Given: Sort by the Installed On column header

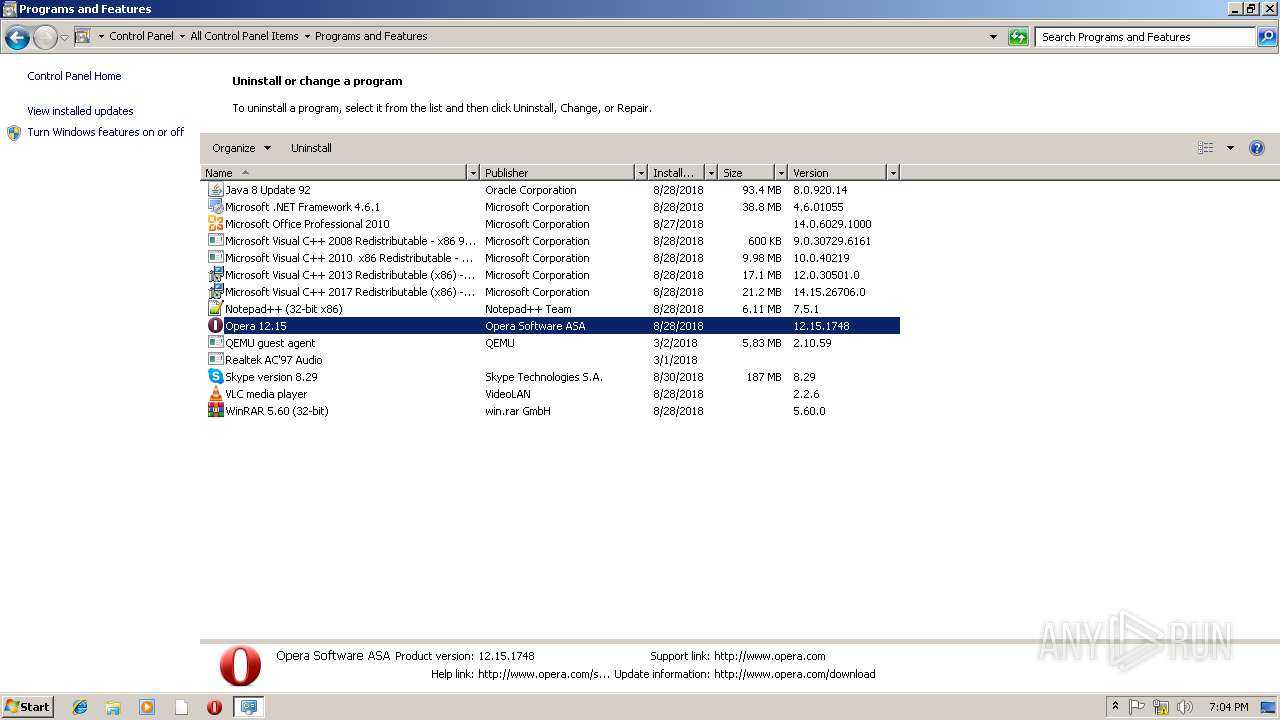Looking at the screenshot, I should pos(677,173).
